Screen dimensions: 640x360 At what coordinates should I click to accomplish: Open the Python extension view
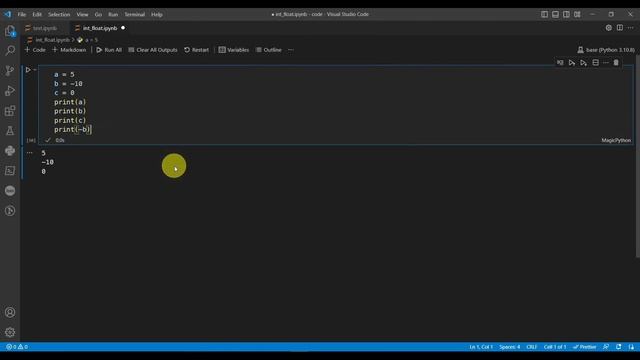pos(10,151)
